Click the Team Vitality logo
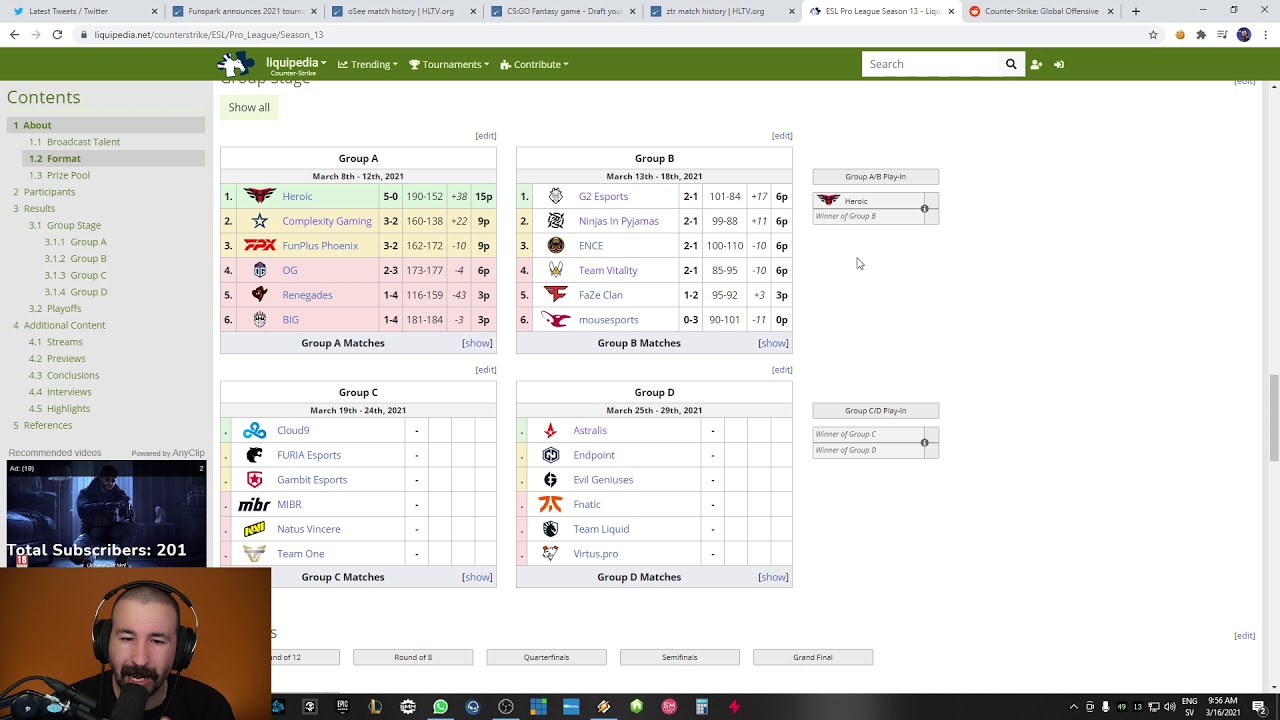Screen dimensions: 1280x720 556,270
